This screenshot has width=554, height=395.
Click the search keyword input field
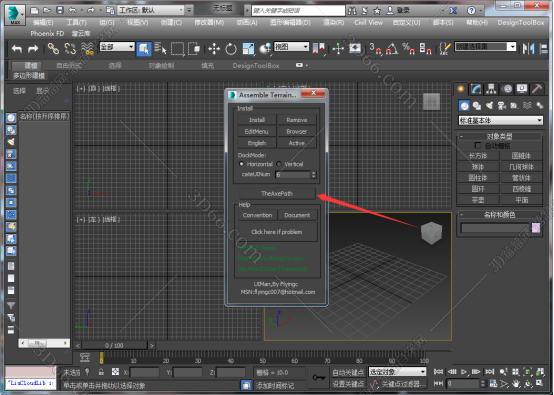(298, 11)
